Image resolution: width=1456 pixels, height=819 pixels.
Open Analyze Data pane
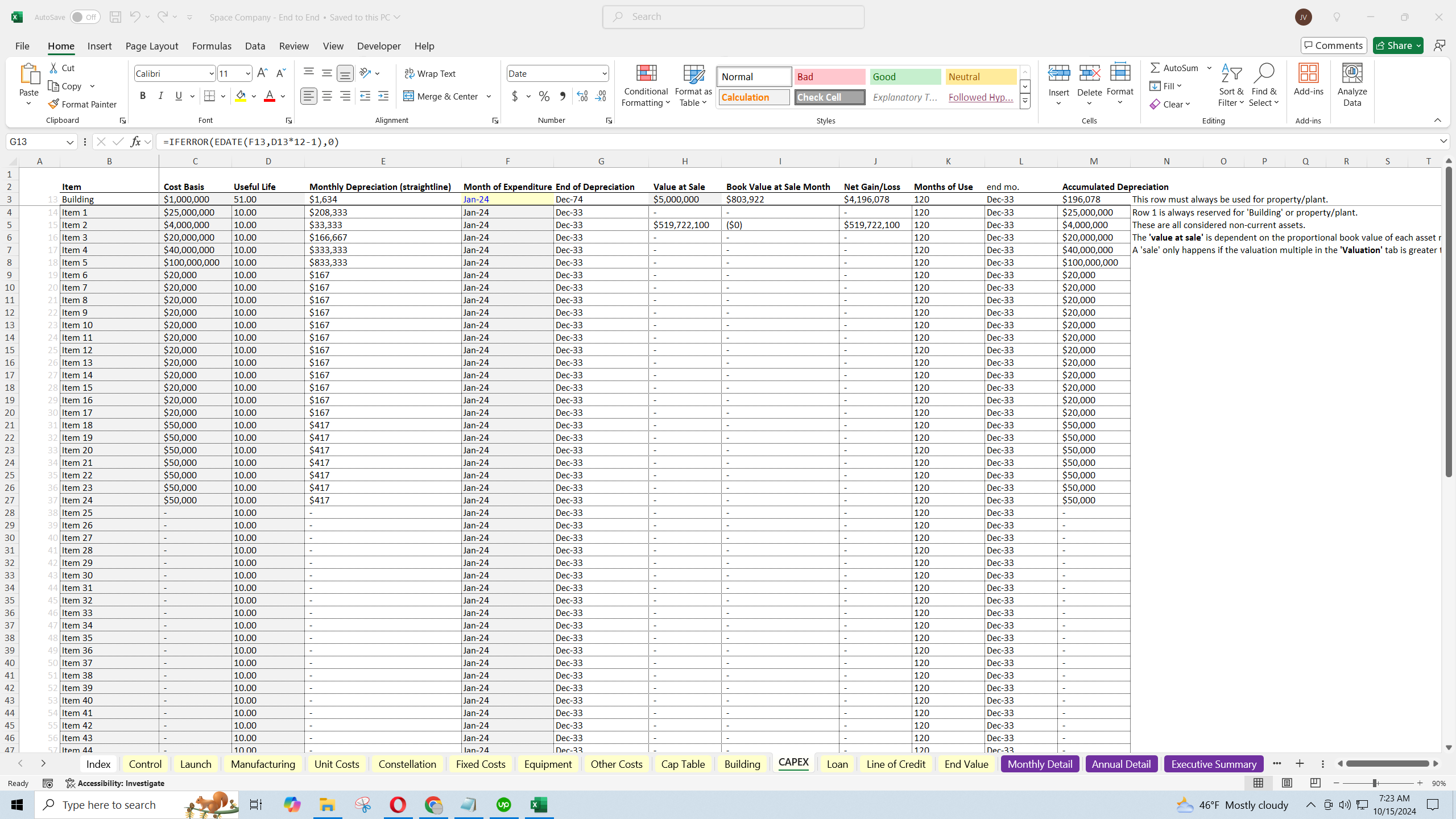pyautogui.click(x=1352, y=85)
